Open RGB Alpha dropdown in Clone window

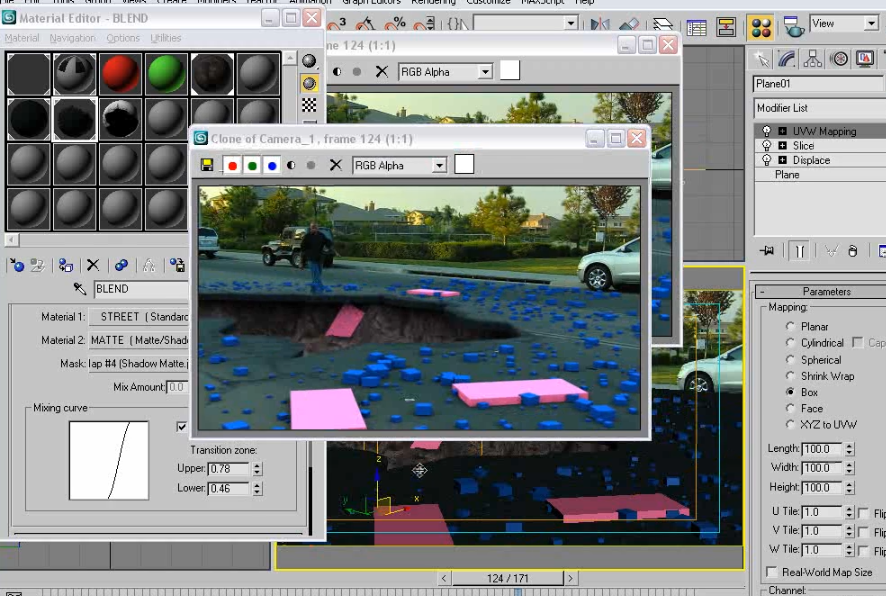(439, 166)
